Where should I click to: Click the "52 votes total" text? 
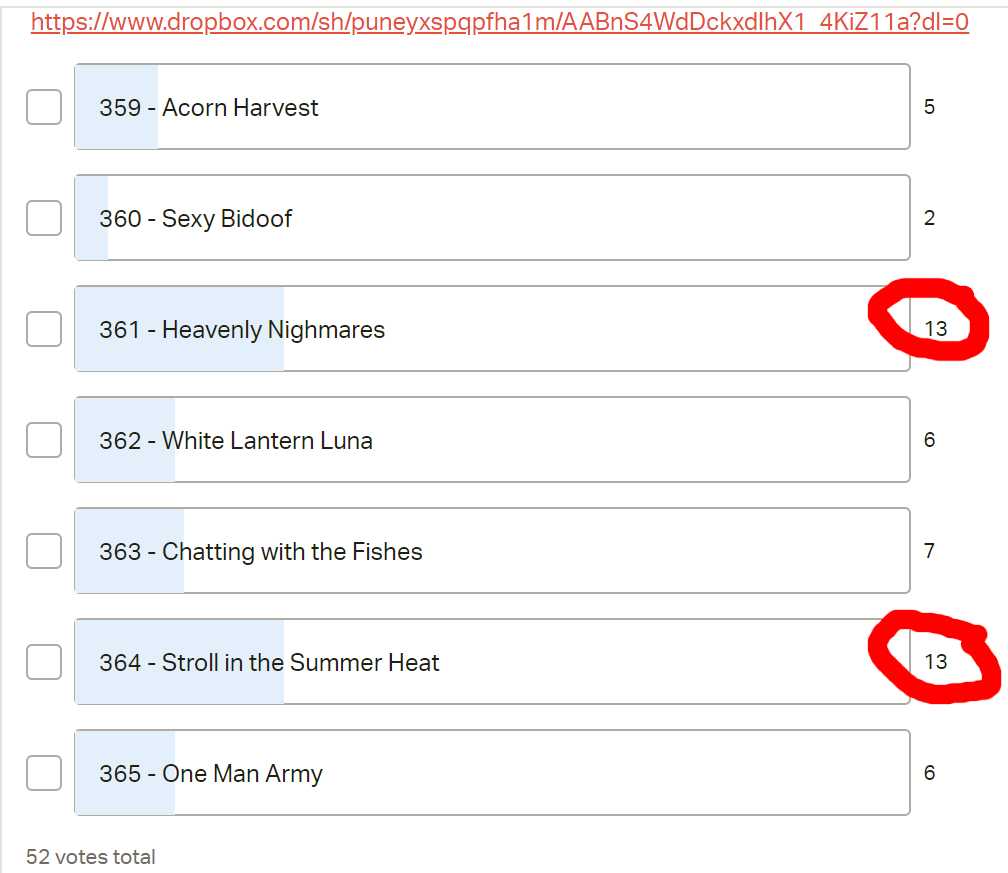click(91, 857)
